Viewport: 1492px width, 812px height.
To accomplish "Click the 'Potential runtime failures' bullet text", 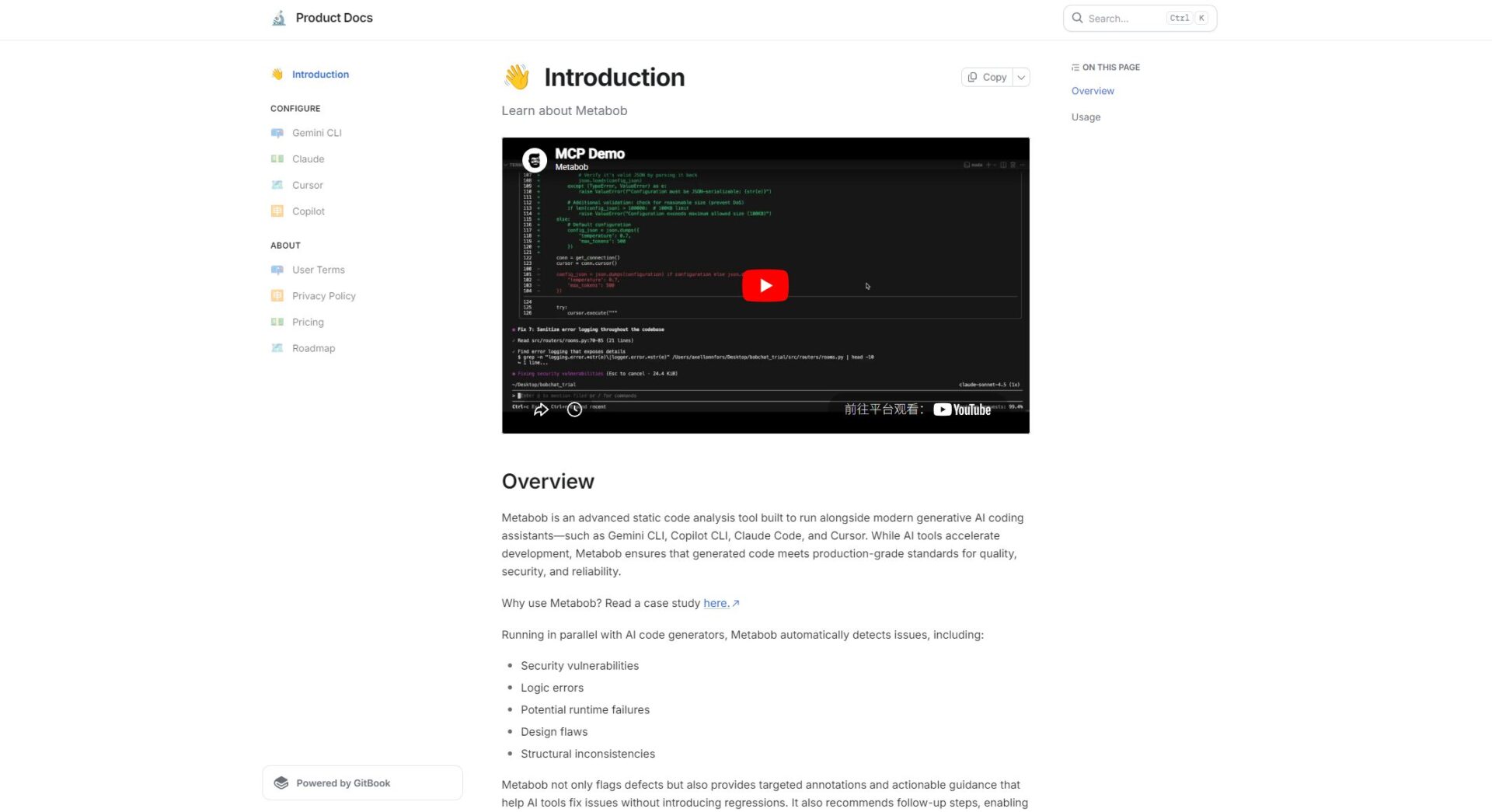I will pos(585,709).
